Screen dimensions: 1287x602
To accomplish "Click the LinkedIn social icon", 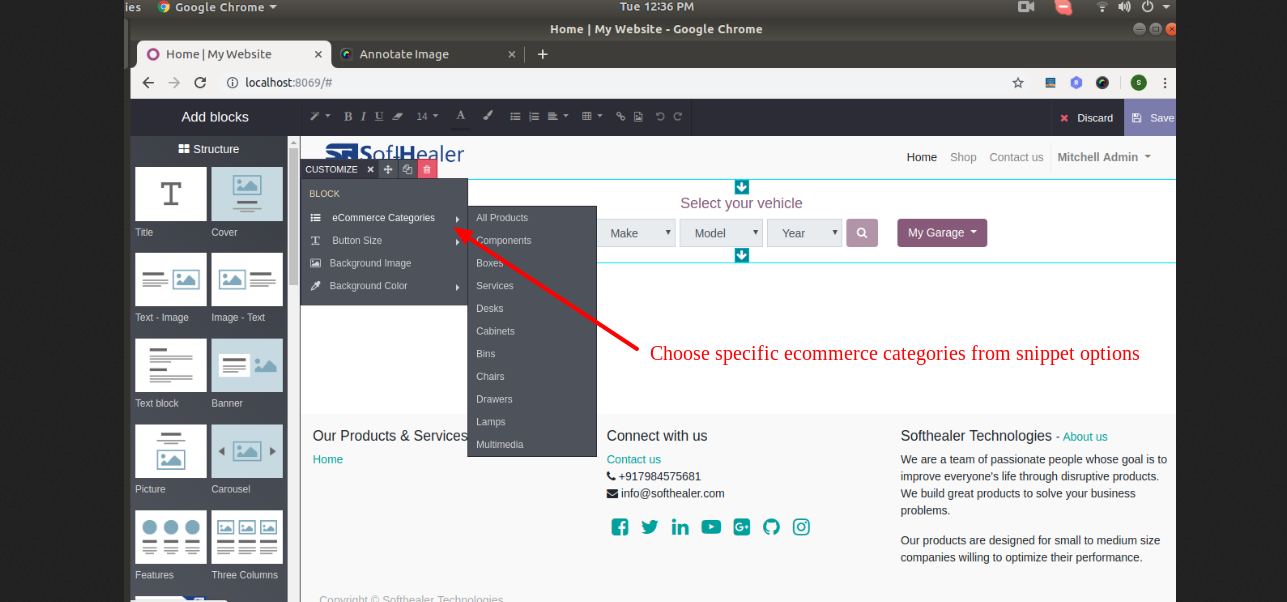I will pyautogui.click(x=680, y=527).
